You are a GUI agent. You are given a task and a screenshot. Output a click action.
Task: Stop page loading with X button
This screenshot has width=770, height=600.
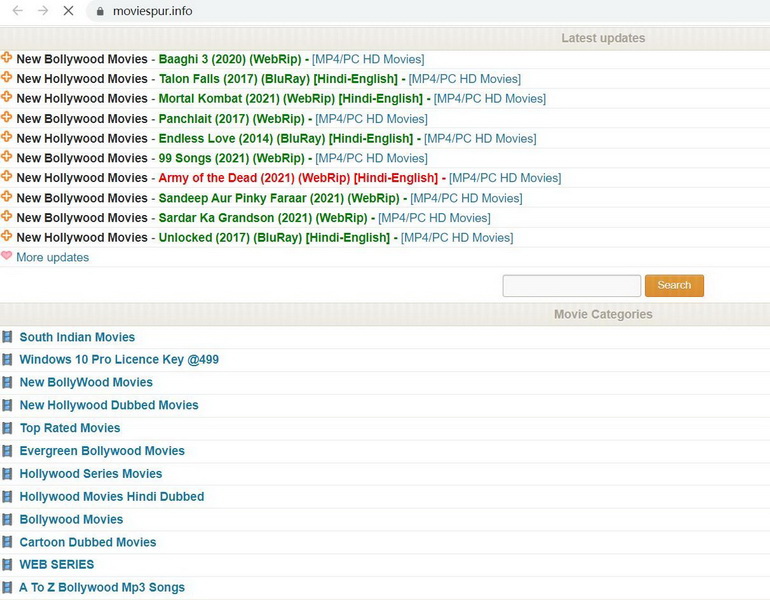coord(68,11)
